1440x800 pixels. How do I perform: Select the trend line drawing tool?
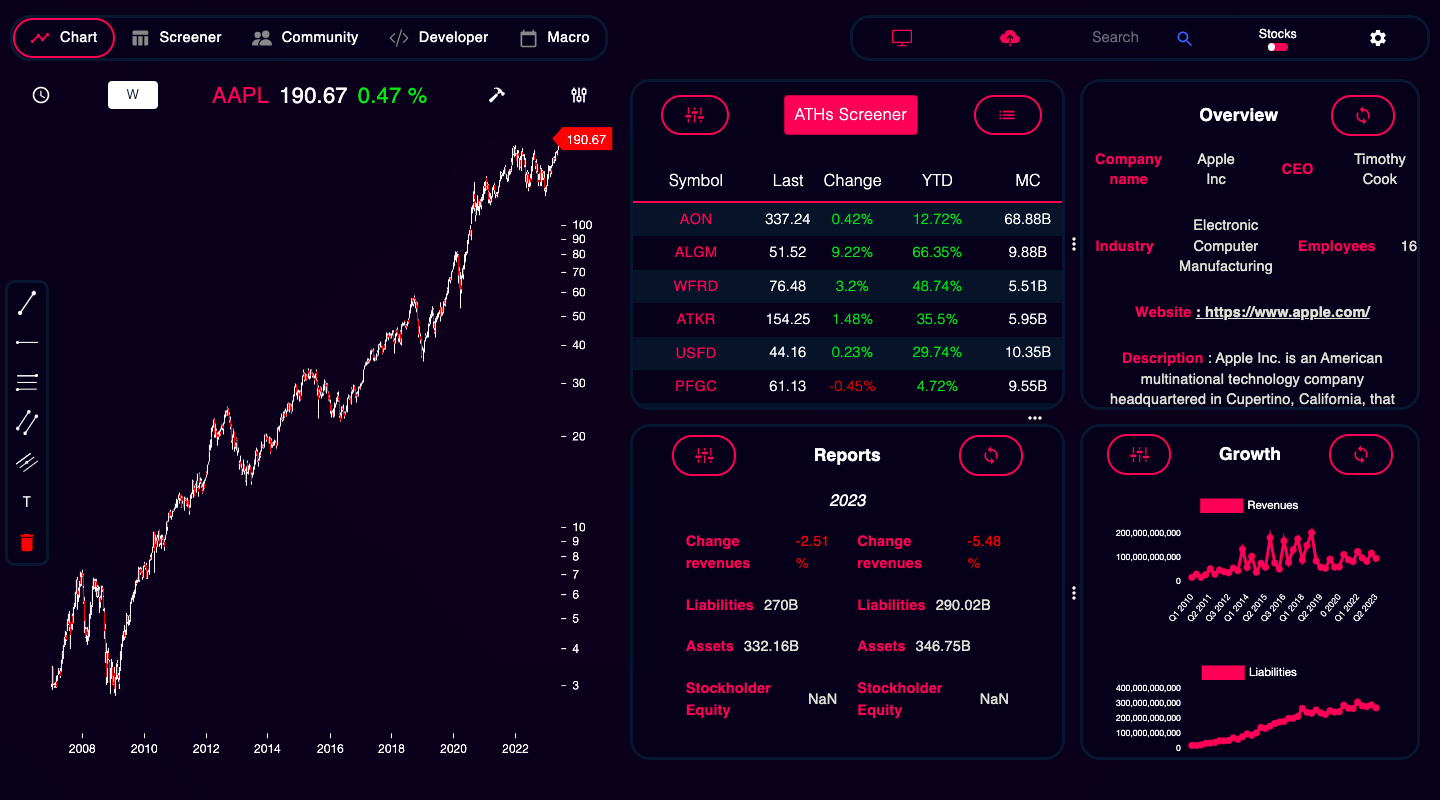(x=27, y=303)
